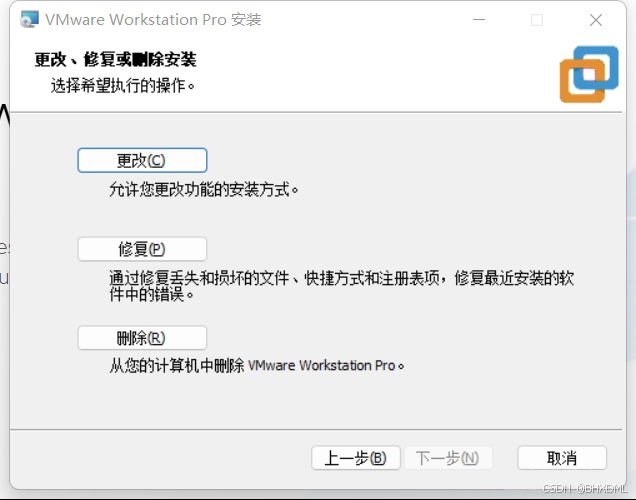Choose the 修复(P) repair button

point(142,249)
